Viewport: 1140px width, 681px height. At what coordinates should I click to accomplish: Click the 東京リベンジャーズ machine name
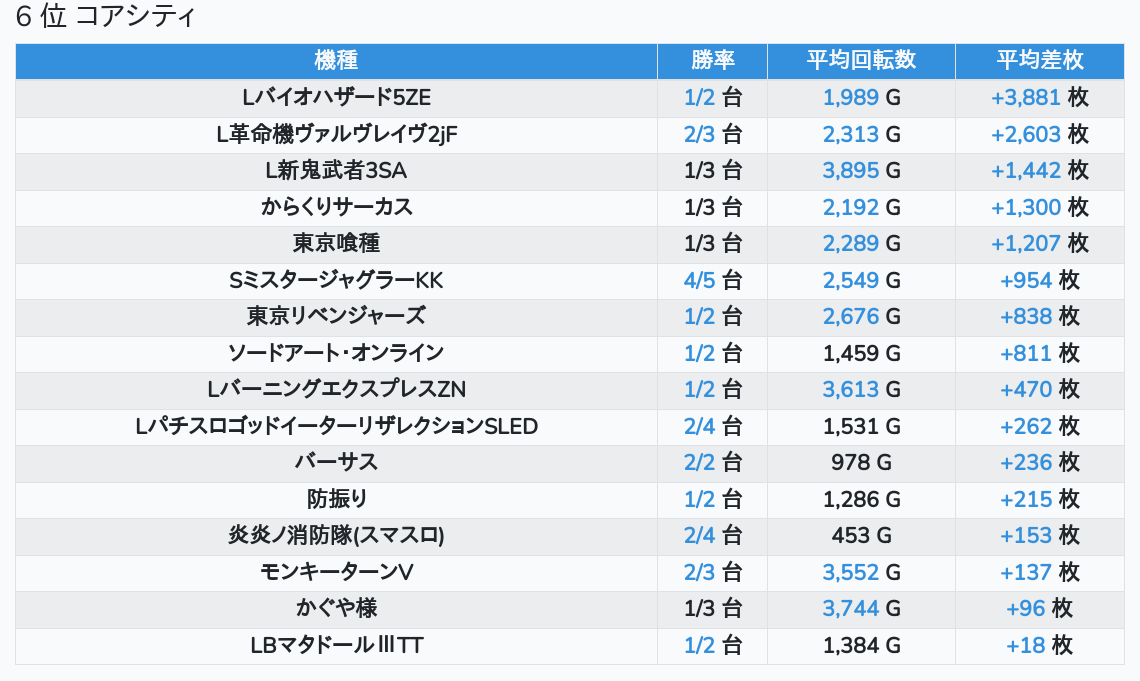(336, 316)
